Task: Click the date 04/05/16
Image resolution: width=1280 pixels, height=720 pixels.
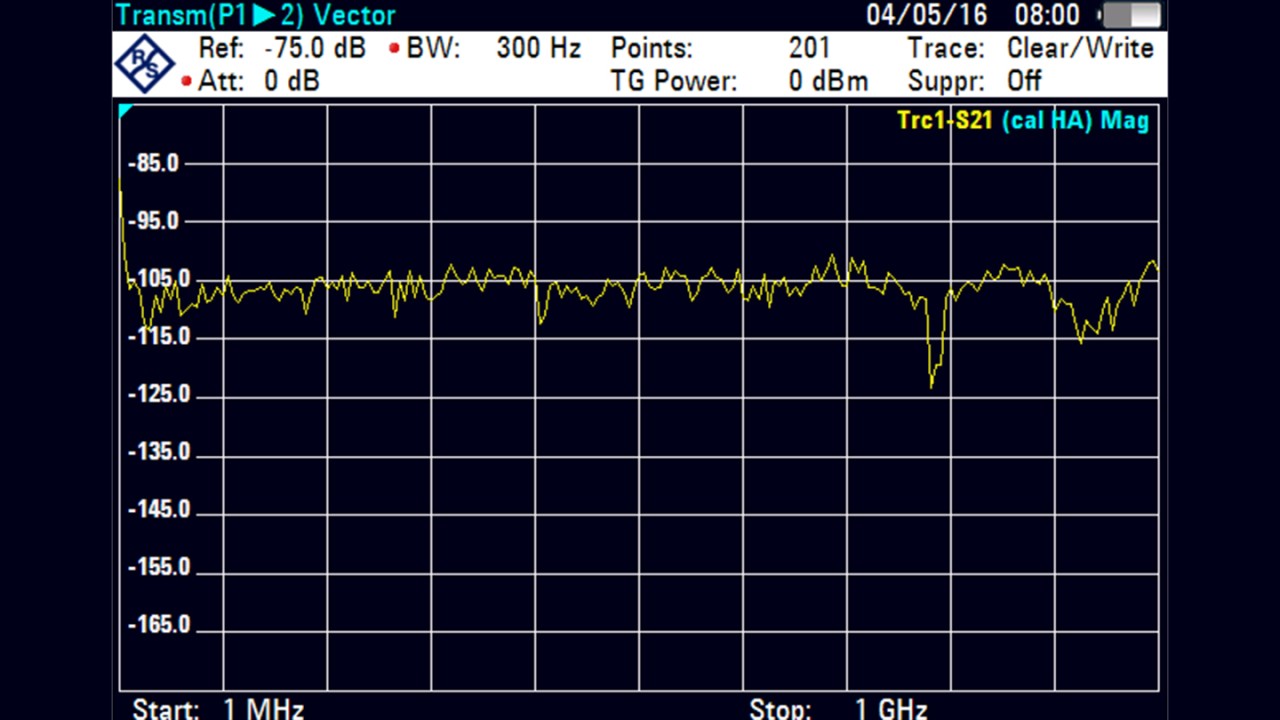Action: (x=927, y=15)
